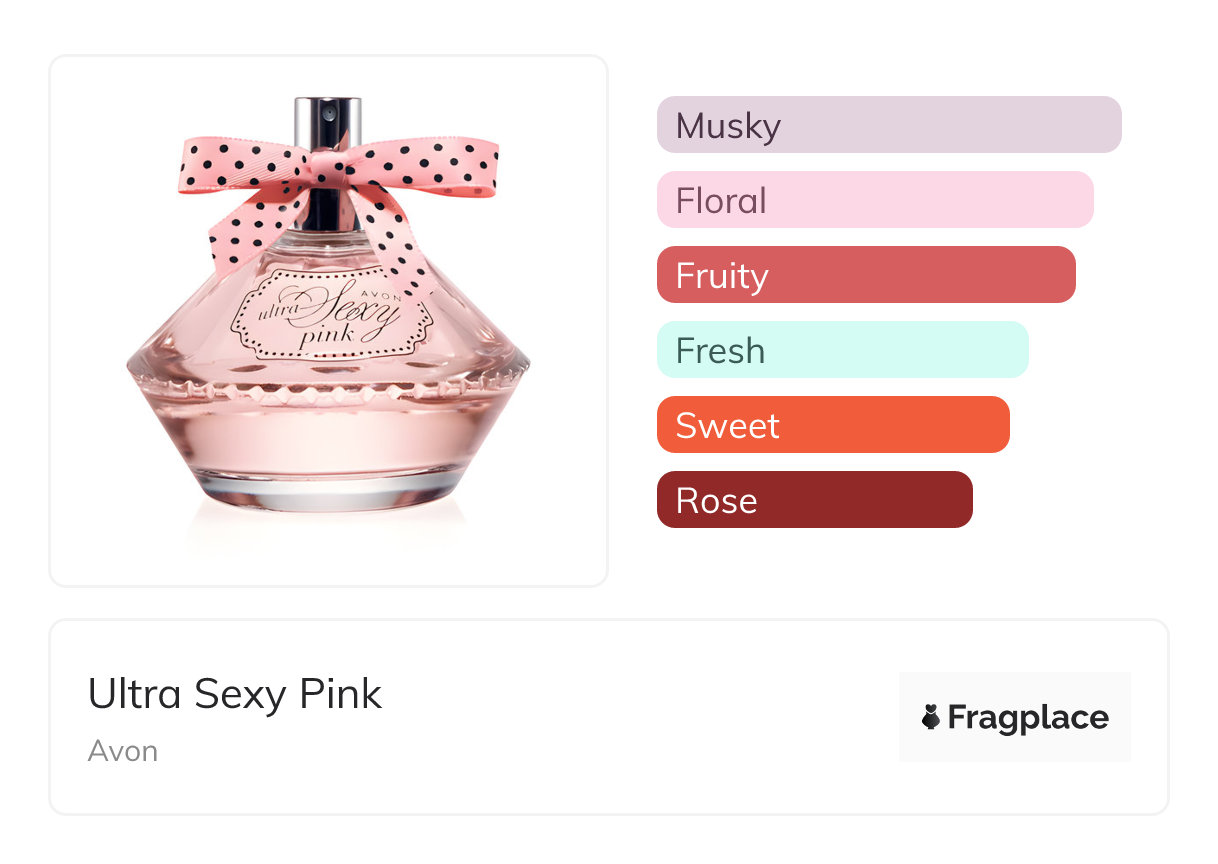Select the dark red Rose accord bar
Viewport: 1218px width, 864px height.
[x=814, y=500]
